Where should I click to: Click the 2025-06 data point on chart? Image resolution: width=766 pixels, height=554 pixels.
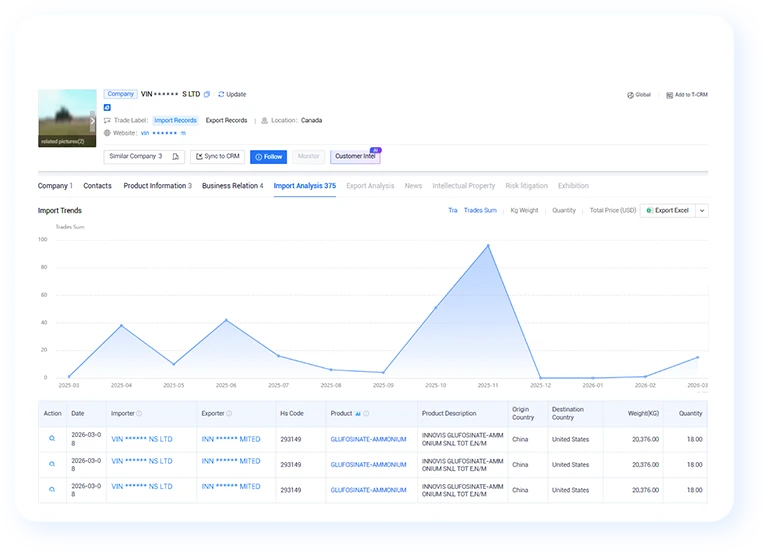[x=226, y=320]
